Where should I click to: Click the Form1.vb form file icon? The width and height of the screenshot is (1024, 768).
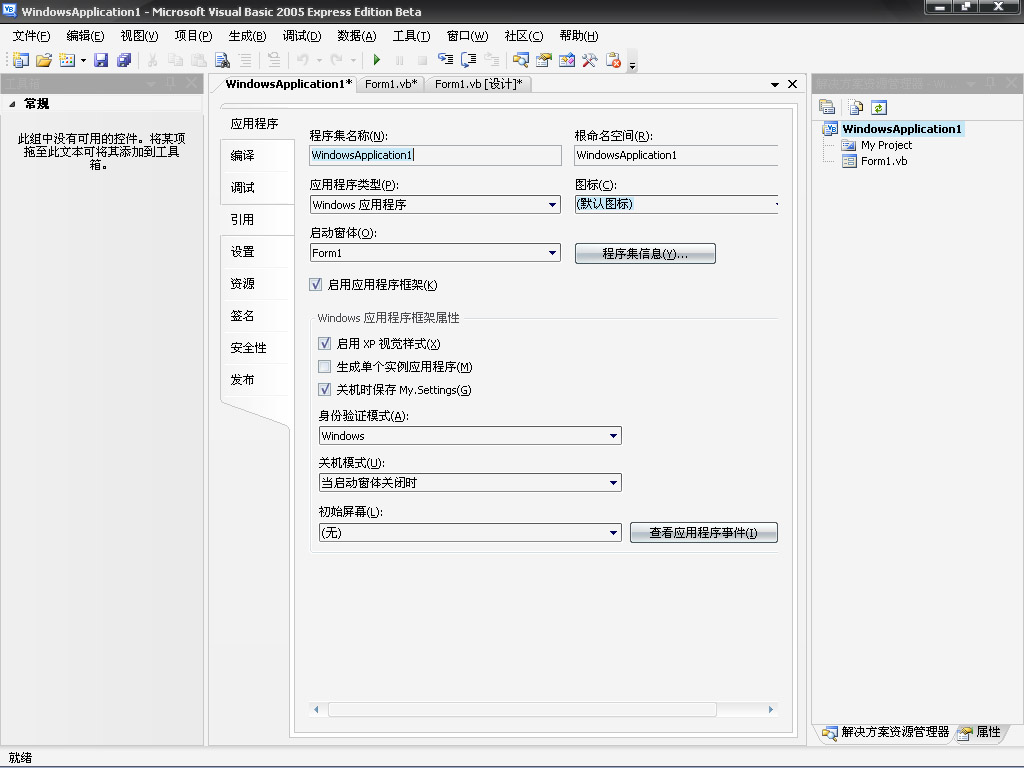click(849, 161)
